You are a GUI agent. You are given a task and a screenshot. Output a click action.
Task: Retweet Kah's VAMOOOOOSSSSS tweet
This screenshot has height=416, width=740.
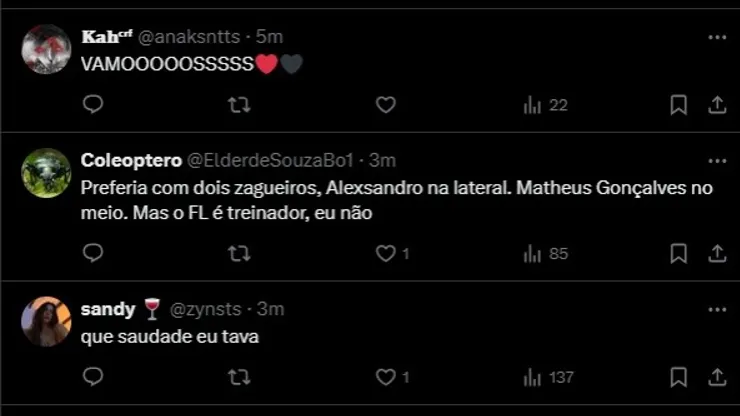pos(239,105)
